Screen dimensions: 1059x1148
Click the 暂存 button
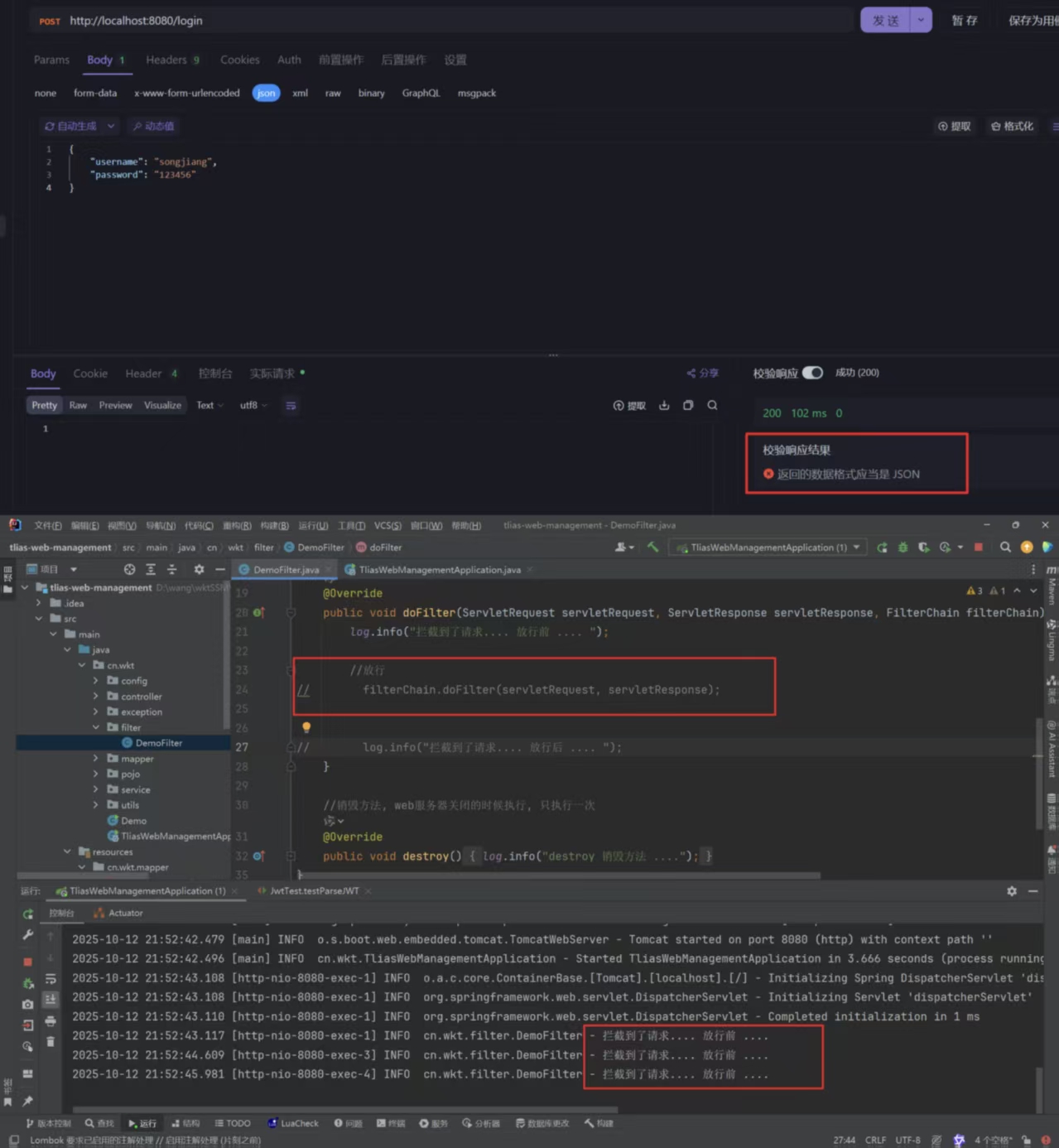[964, 21]
